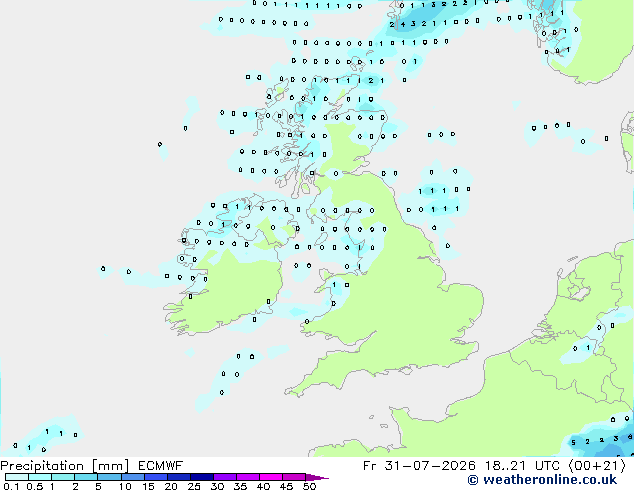Click the "Precipitation [mm]" title text

click(65, 466)
